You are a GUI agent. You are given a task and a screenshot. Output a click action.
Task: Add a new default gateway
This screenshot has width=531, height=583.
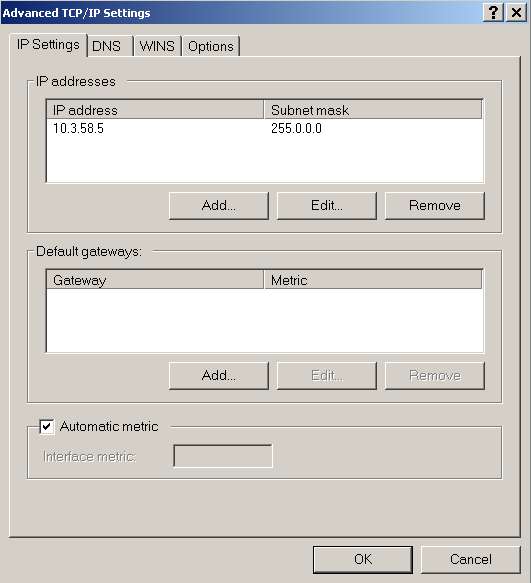point(219,376)
